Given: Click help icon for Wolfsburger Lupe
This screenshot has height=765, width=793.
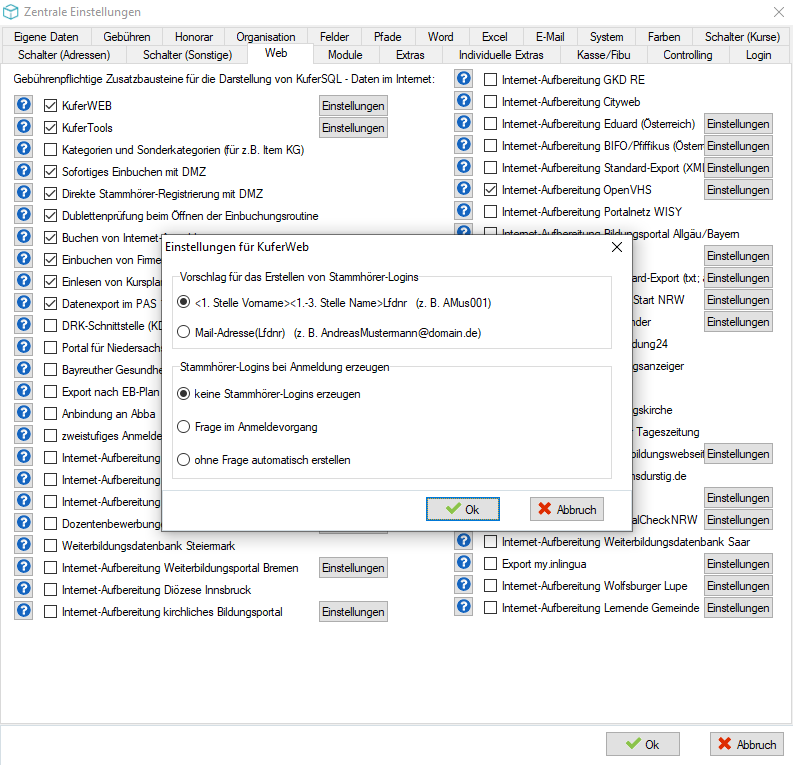Looking at the screenshot, I should click(x=463, y=584).
